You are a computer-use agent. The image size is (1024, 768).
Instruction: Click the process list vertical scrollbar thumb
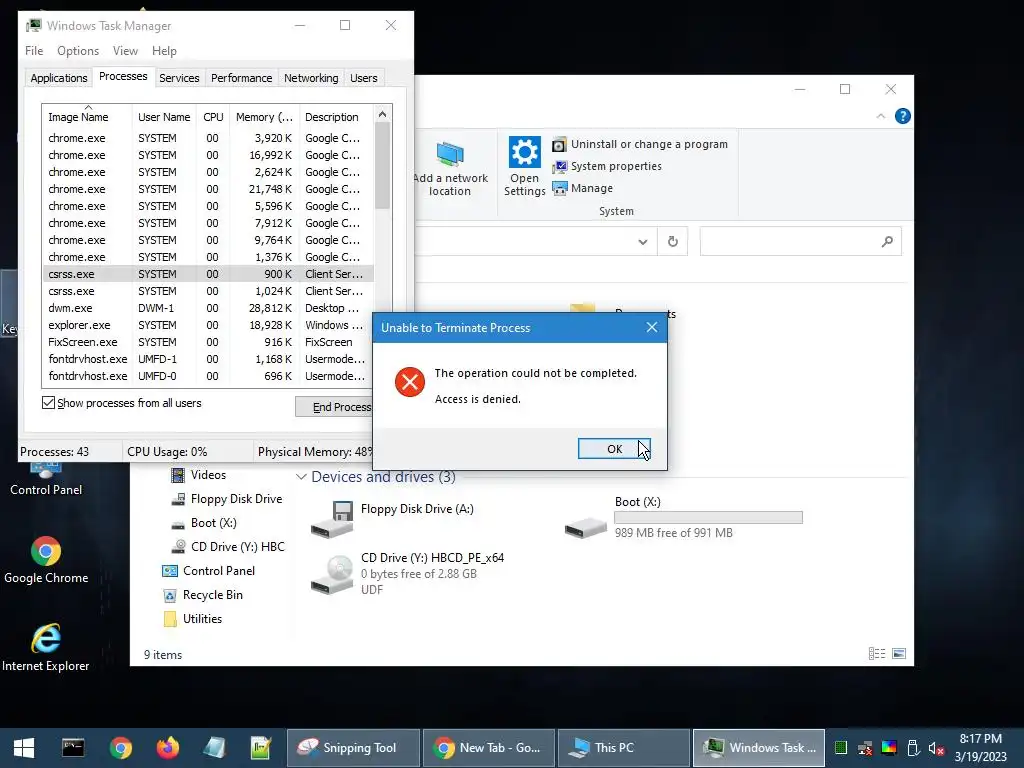click(383, 166)
